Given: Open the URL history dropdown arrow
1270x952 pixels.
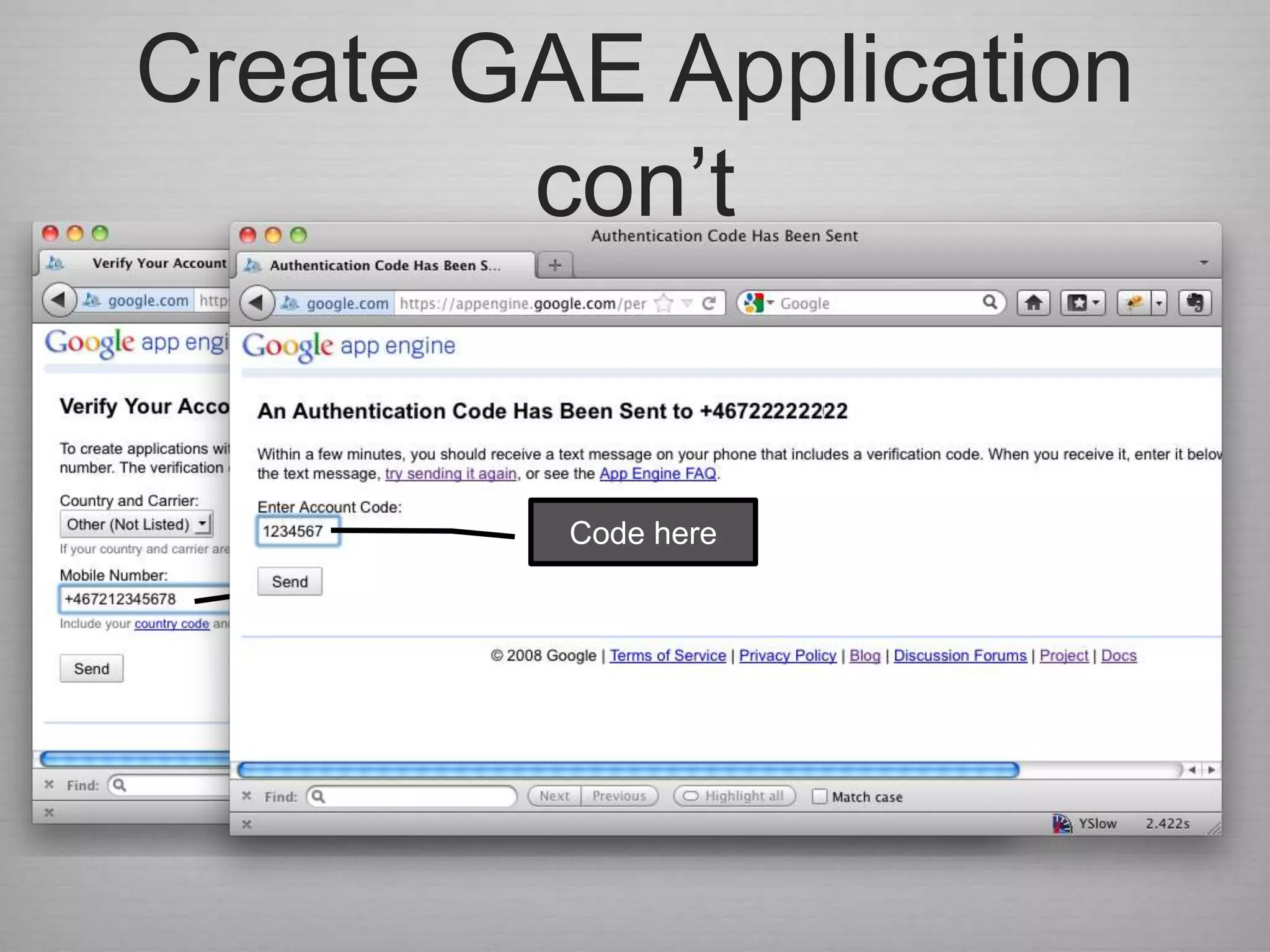Looking at the screenshot, I should 687,303.
